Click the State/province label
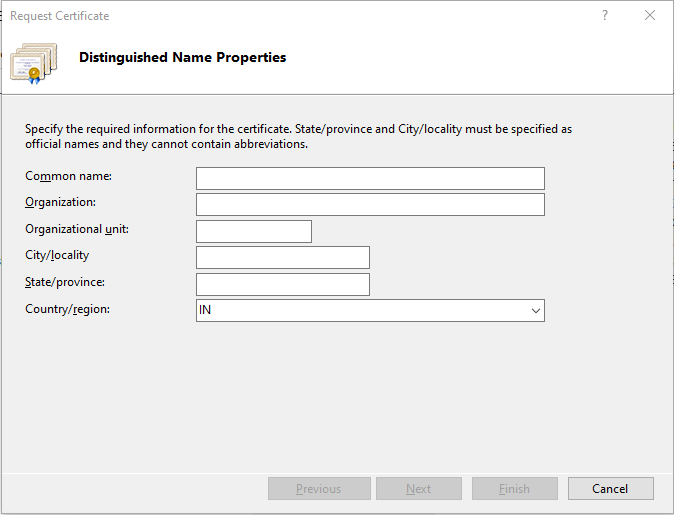 [x=65, y=282]
